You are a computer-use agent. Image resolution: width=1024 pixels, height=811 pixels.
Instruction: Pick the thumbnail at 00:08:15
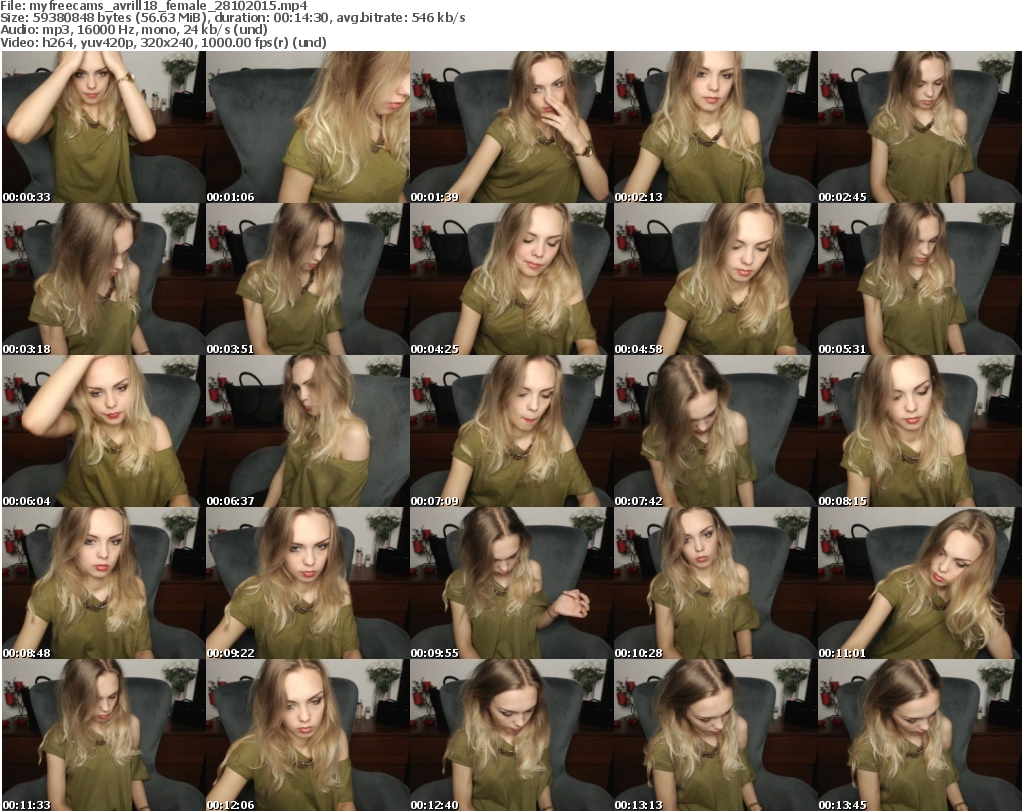[x=920, y=432]
